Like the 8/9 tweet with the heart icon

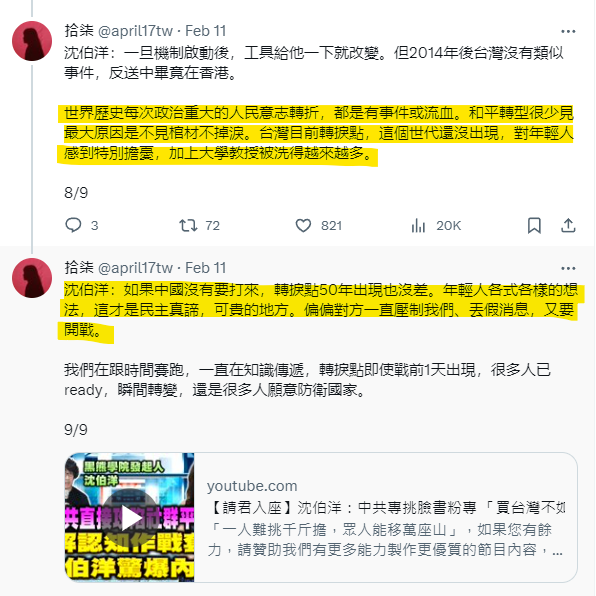[x=303, y=225]
